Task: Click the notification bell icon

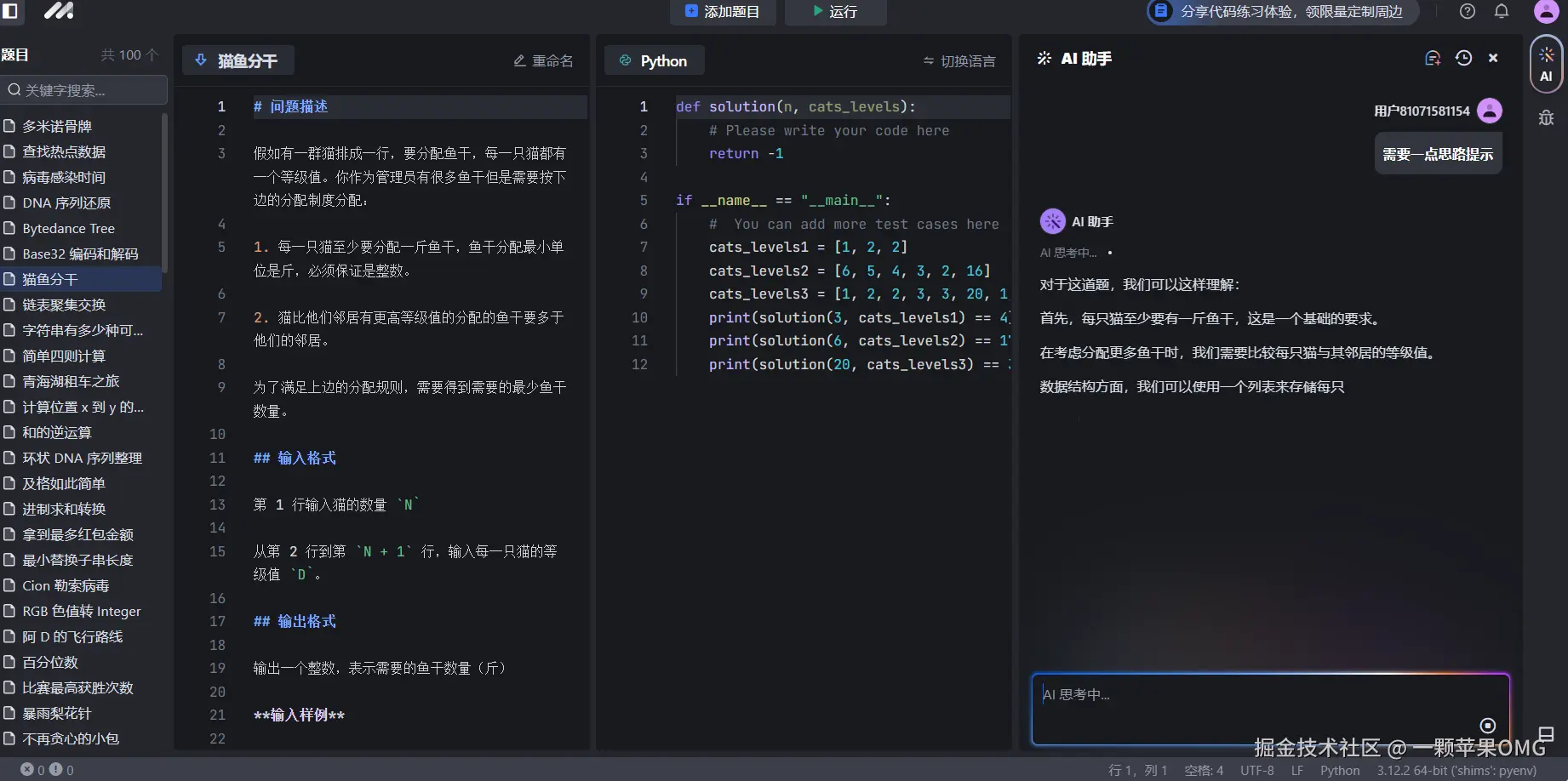Action: point(1500,11)
